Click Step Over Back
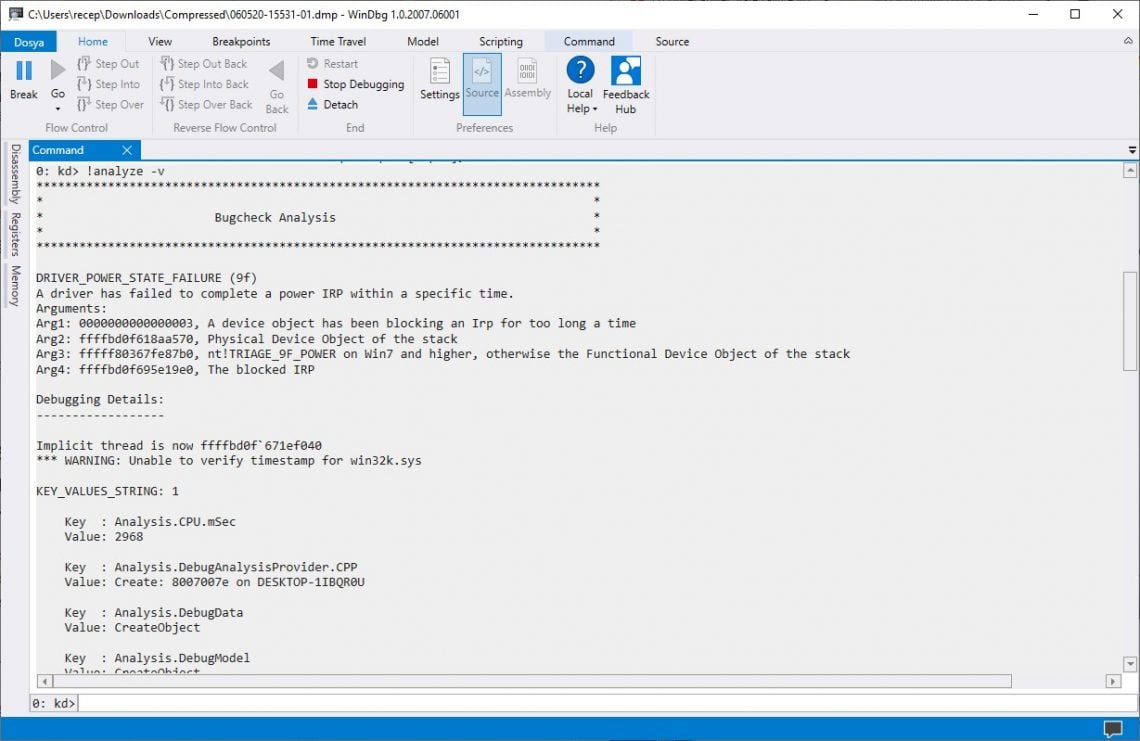Image resolution: width=1140 pixels, height=741 pixels. pos(206,105)
